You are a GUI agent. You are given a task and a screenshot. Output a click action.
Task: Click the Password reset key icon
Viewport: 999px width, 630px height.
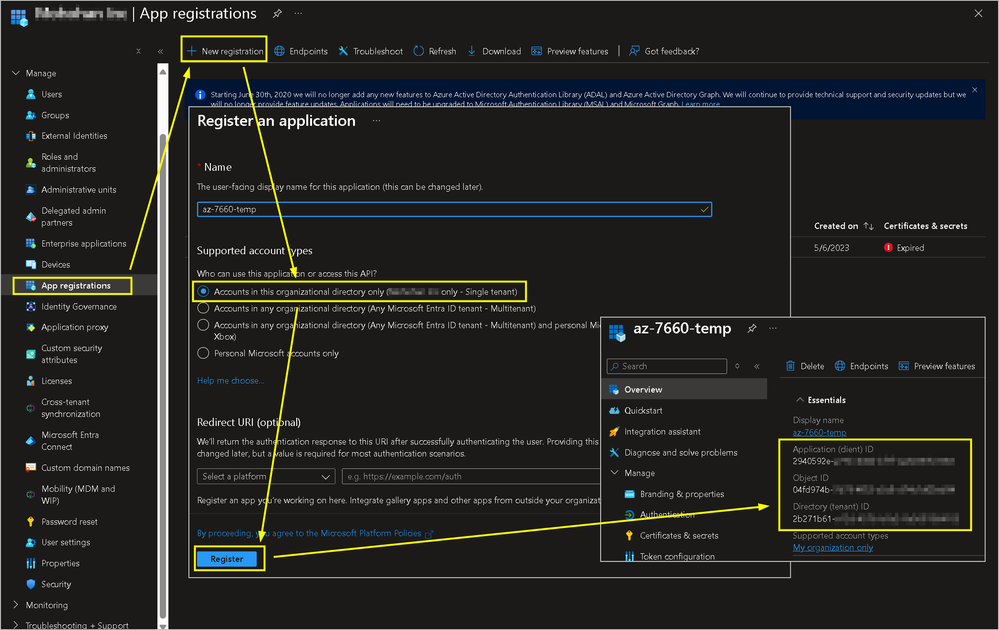(31, 522)
